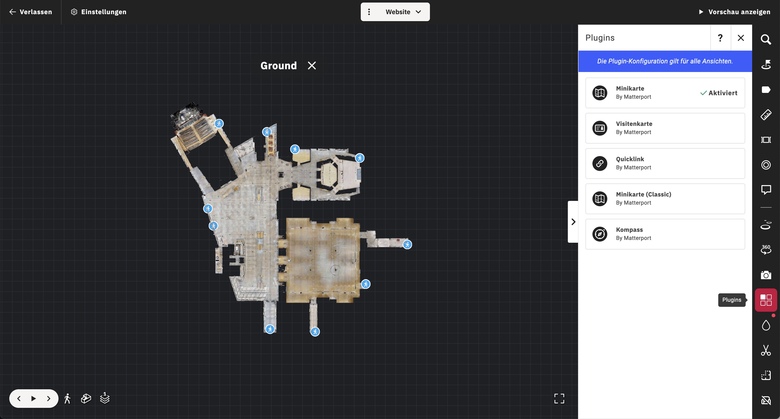This screenshot has height=419, width=780.
Task: Open the Website dropdown
Action: [403, 12]
